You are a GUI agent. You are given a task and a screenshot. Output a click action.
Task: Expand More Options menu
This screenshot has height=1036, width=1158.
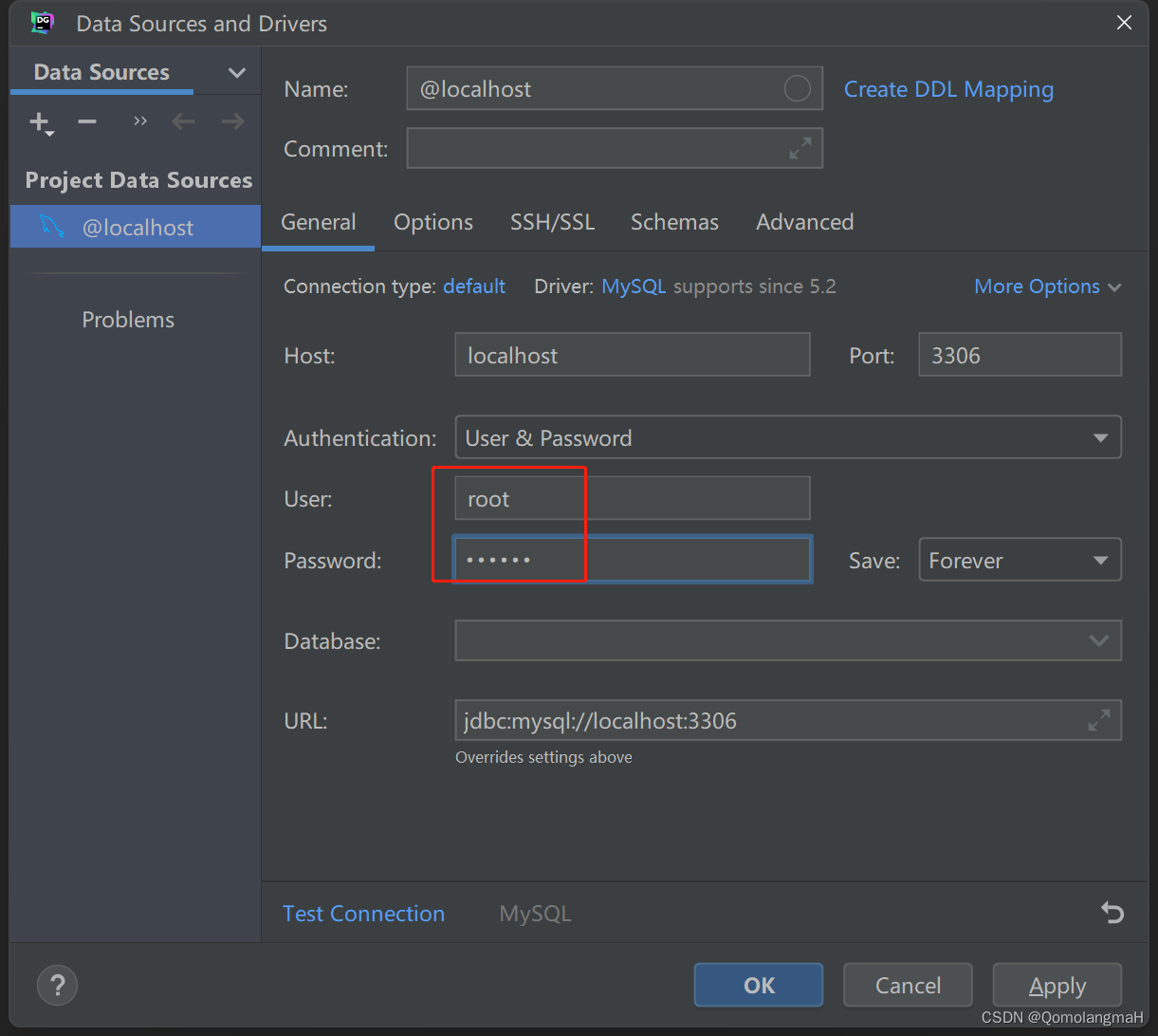(1047, 287)
